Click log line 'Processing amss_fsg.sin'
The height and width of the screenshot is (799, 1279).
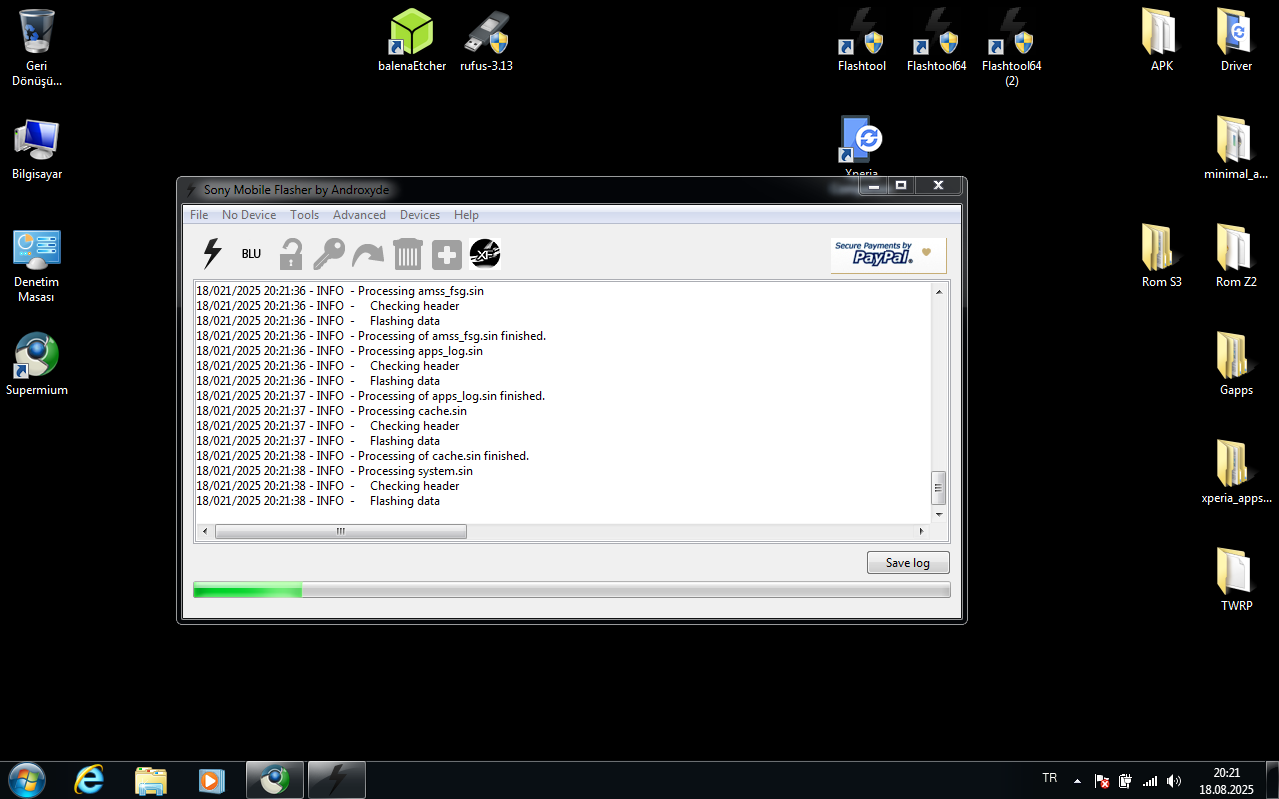[421, 291]
